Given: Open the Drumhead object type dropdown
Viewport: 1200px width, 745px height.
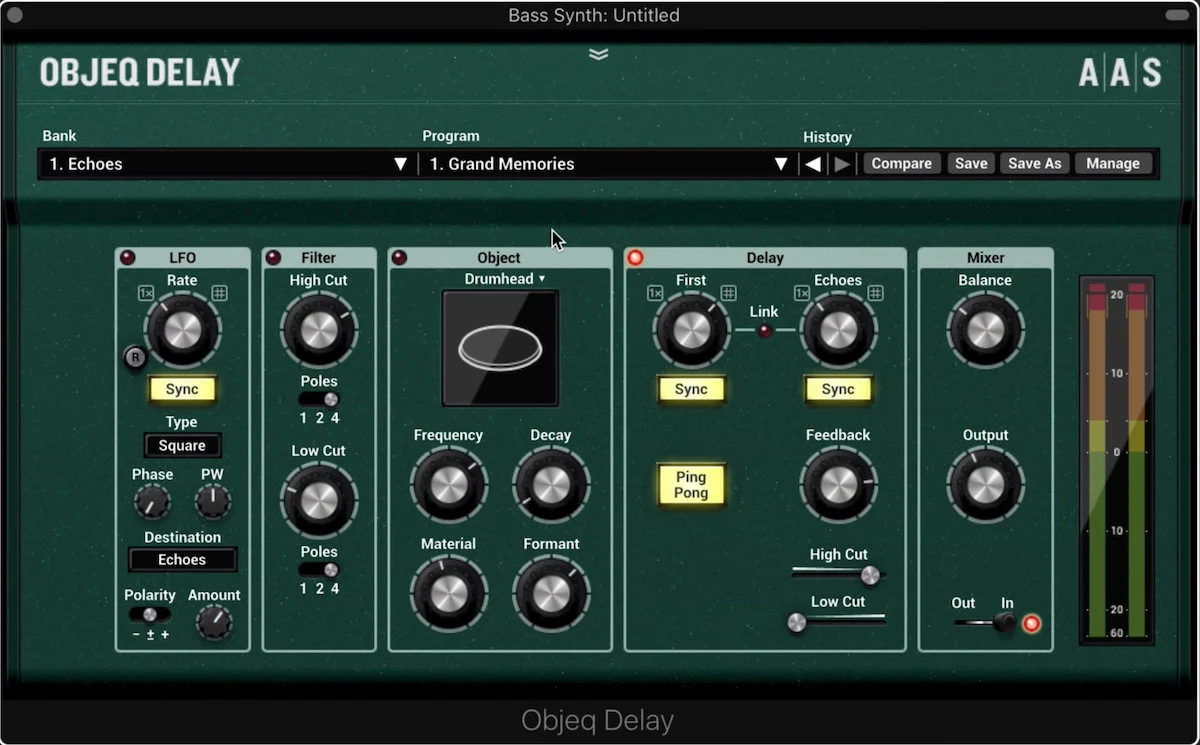Looking at the screenshot, I should (505, 279).
